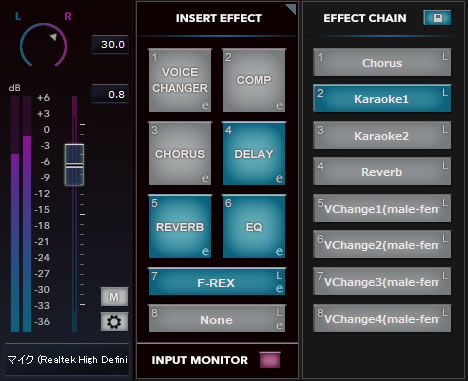Select the Chorus effect chain preset
This screenshot has height=381, width=468.
pos(382,62)
